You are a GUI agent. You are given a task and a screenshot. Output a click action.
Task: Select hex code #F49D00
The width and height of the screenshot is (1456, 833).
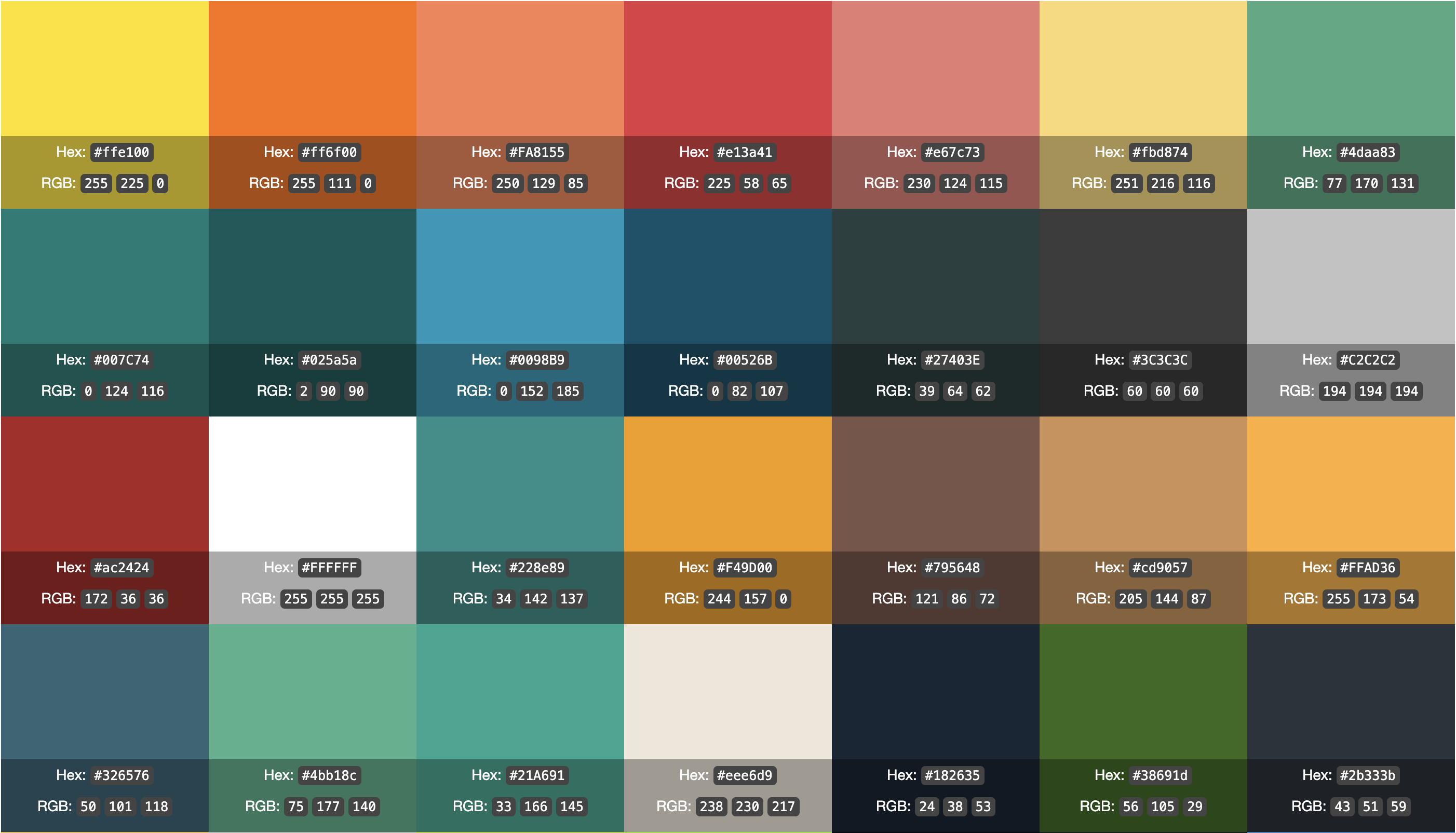point(744,568)
